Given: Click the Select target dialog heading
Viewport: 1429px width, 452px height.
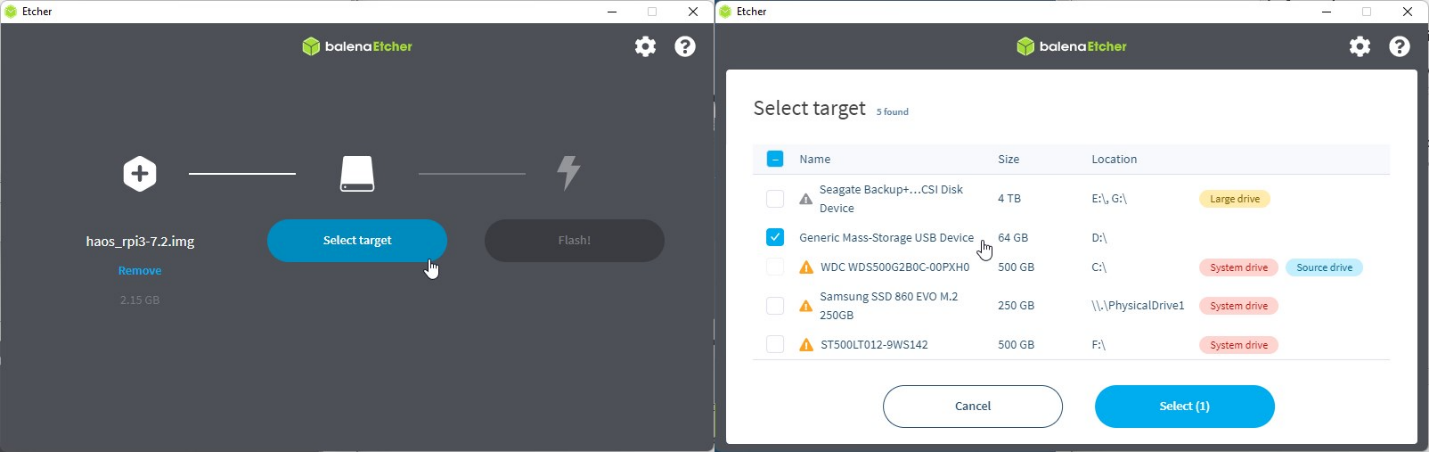Looking at the screenshot, I should click(809, 108).
